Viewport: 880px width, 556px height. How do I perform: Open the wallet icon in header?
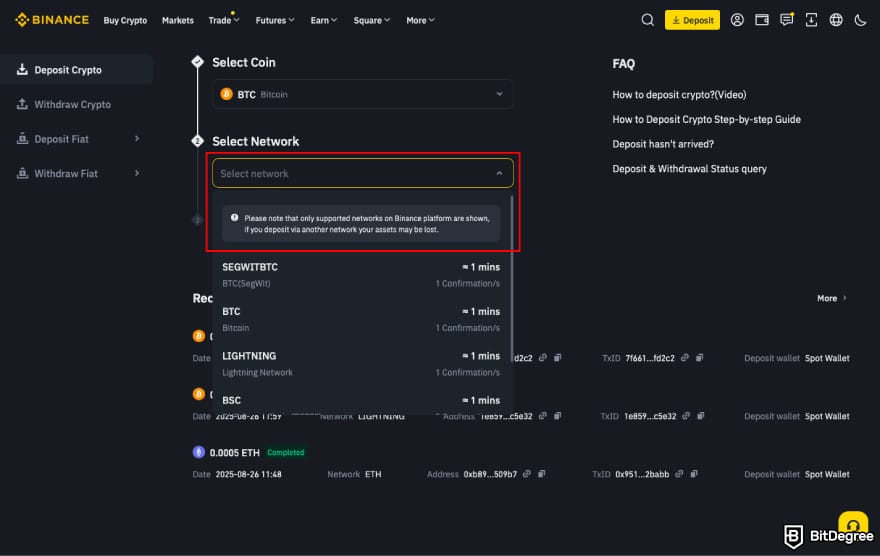point(762,20)
